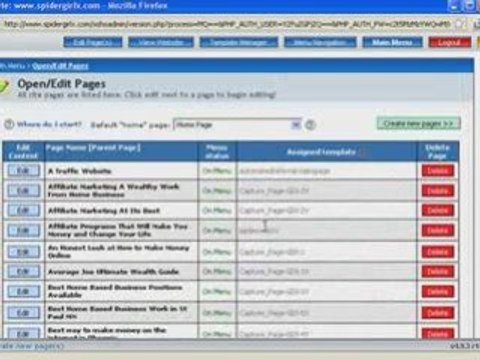Image resolution: width=480 pixels, height=360 pixels.
Task: Click the red Logout button
Action: pyautogui.click(x=450, y=42)
